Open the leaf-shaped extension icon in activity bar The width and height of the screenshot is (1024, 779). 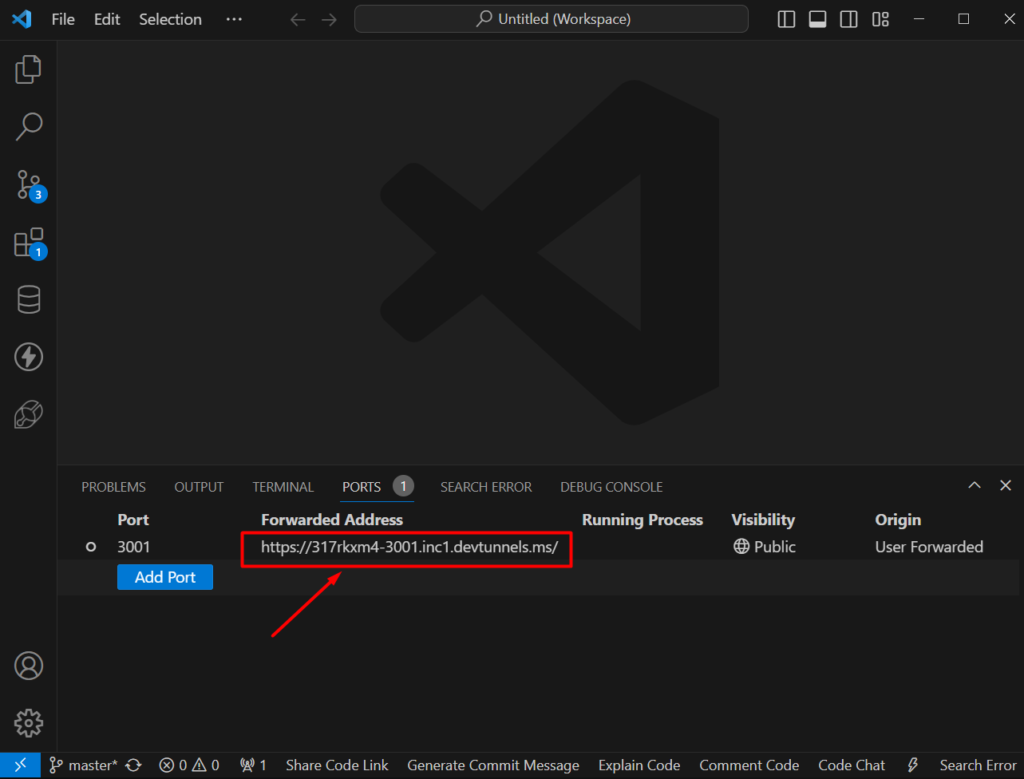[x=28, y=414]
